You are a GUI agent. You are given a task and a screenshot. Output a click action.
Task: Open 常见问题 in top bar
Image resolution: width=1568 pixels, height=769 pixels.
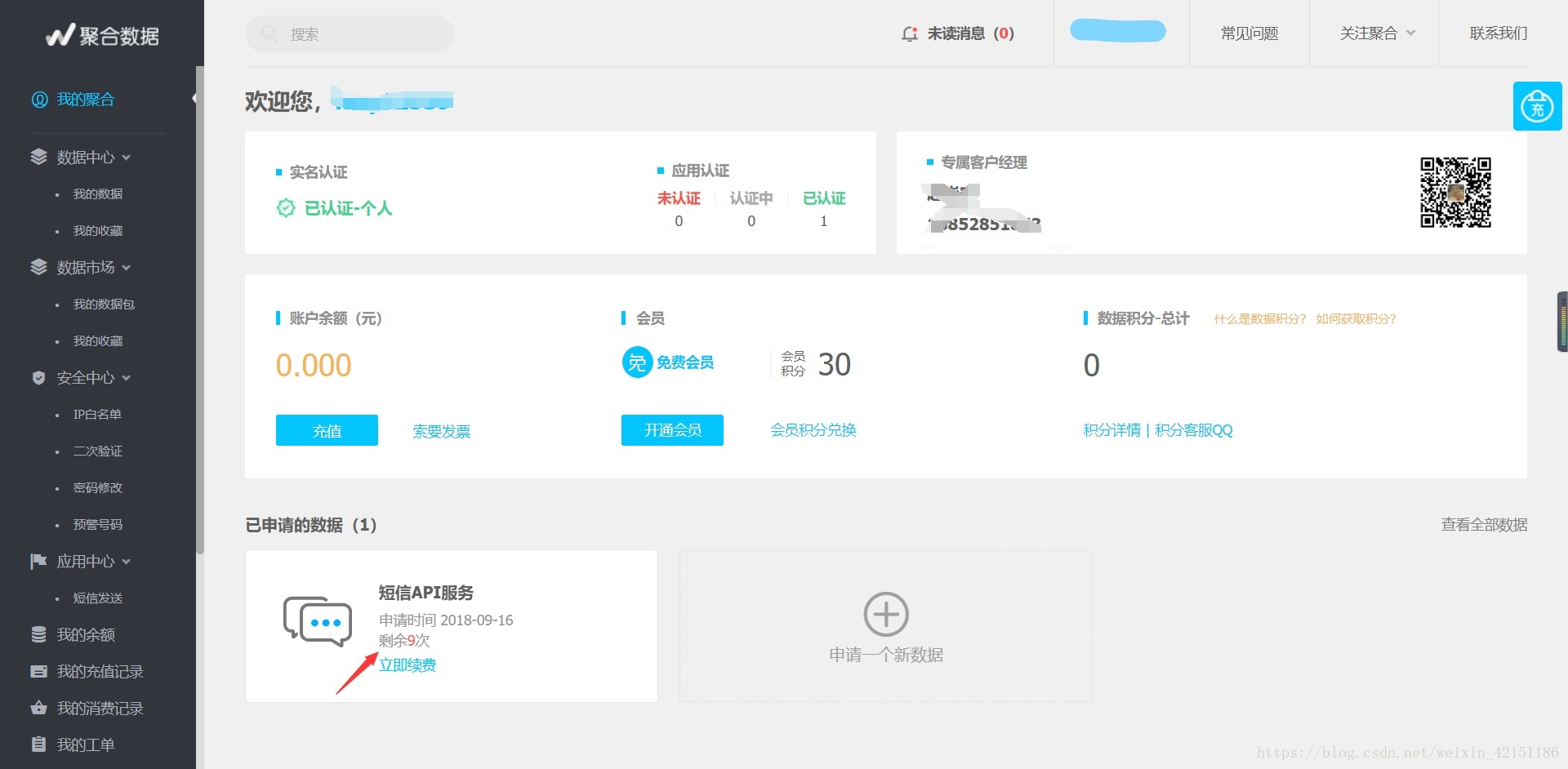tap(1249, 33)
